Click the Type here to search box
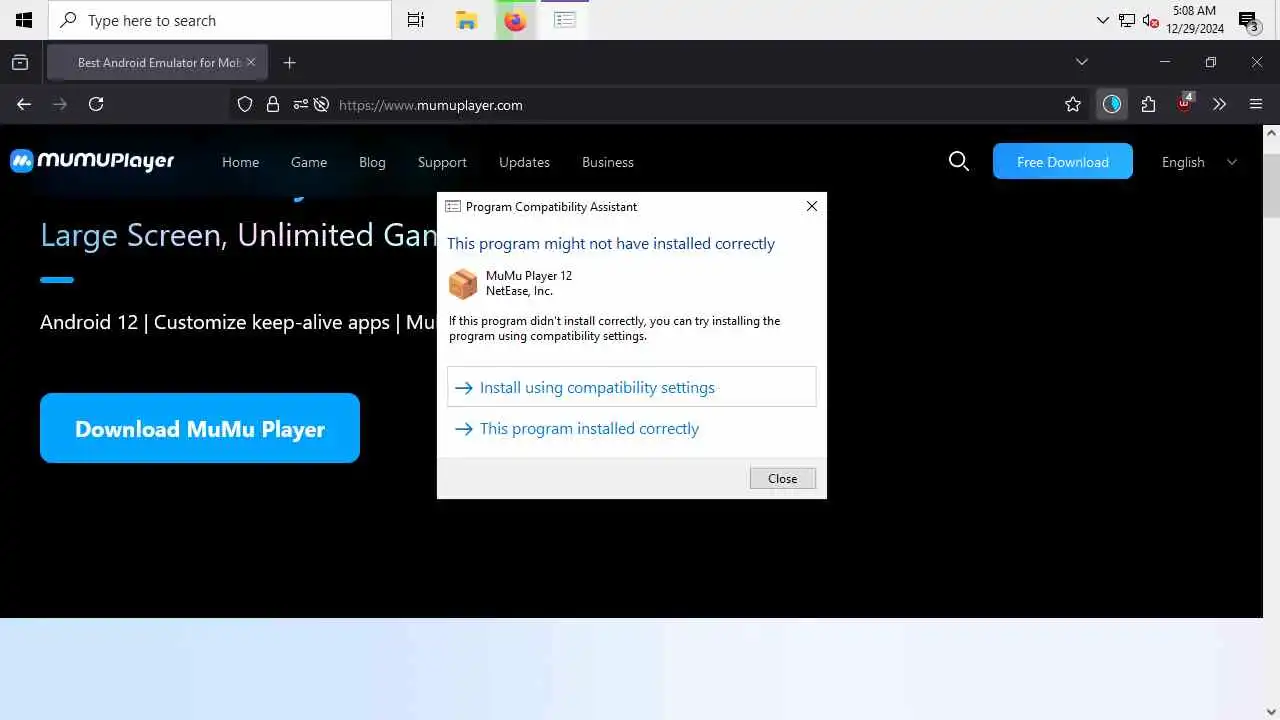 (220, 20)
